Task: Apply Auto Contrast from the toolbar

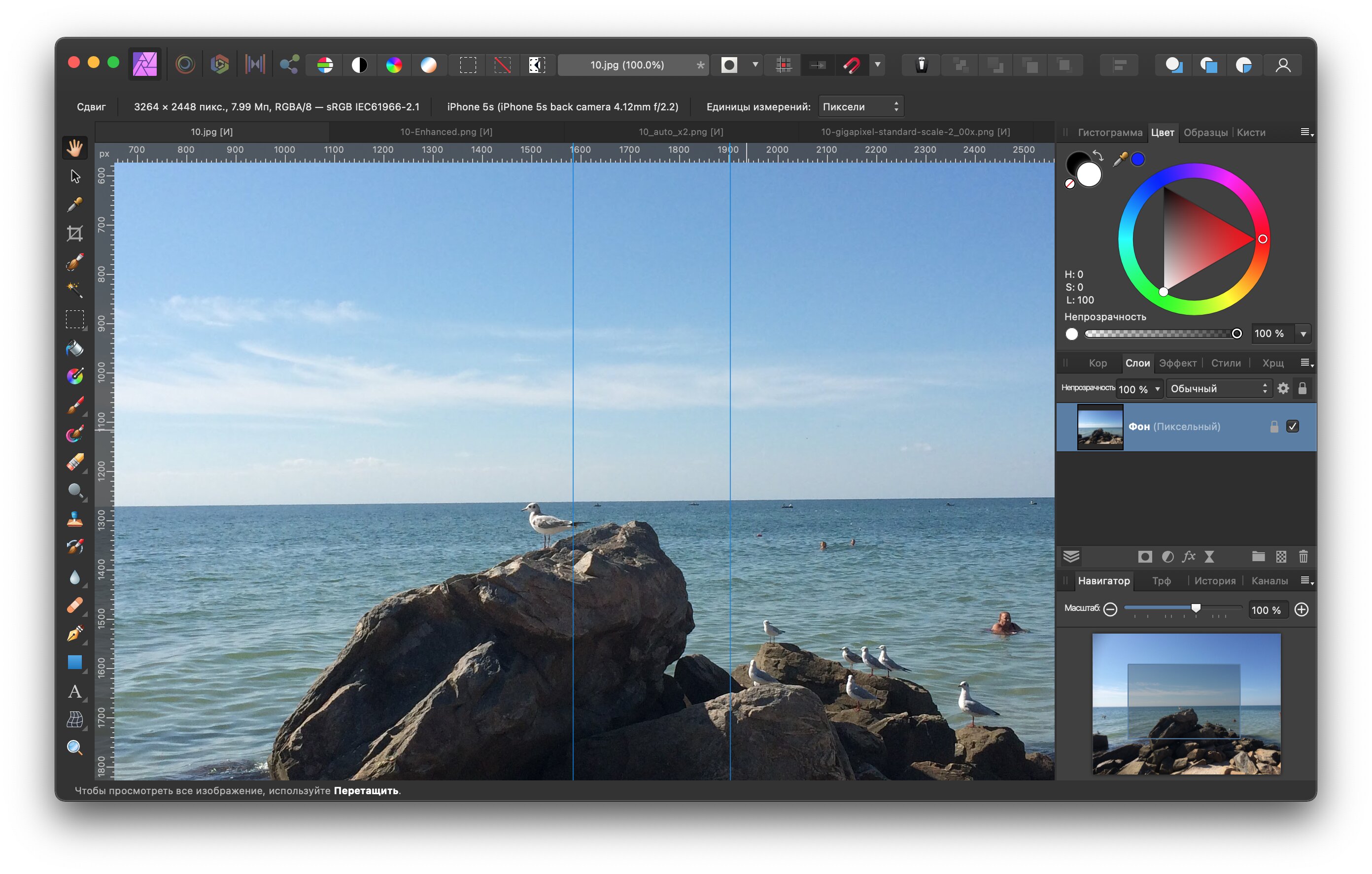Action: (x=360, y=65)
